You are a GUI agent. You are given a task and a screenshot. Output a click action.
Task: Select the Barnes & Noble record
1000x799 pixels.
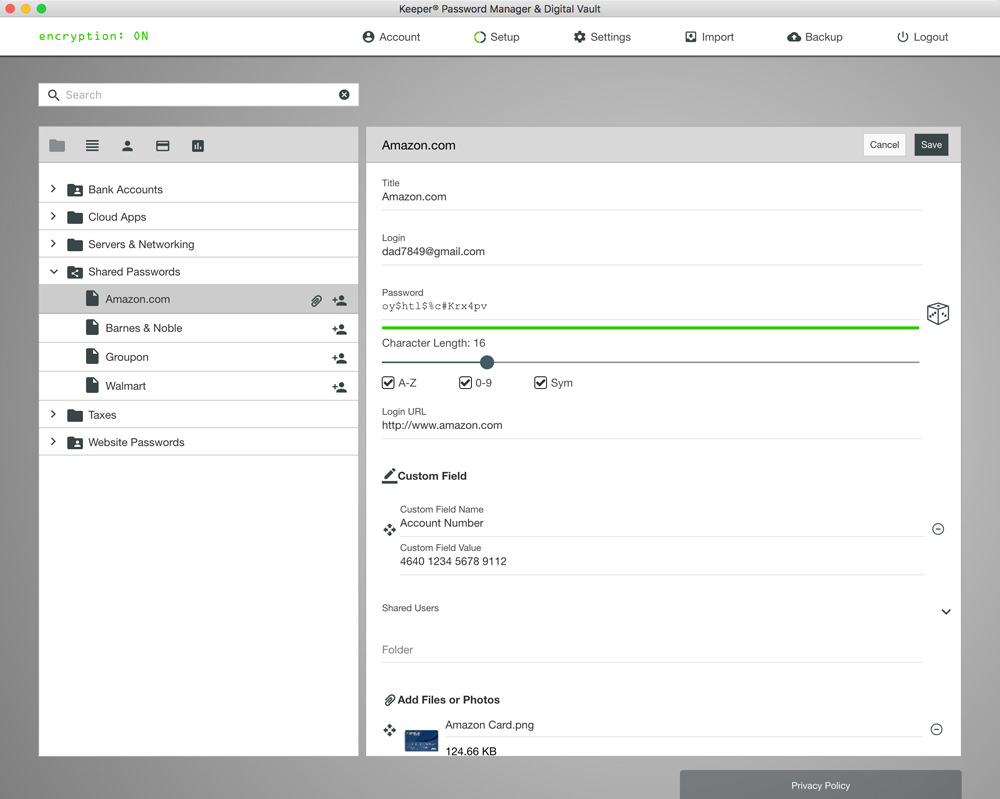198,328
